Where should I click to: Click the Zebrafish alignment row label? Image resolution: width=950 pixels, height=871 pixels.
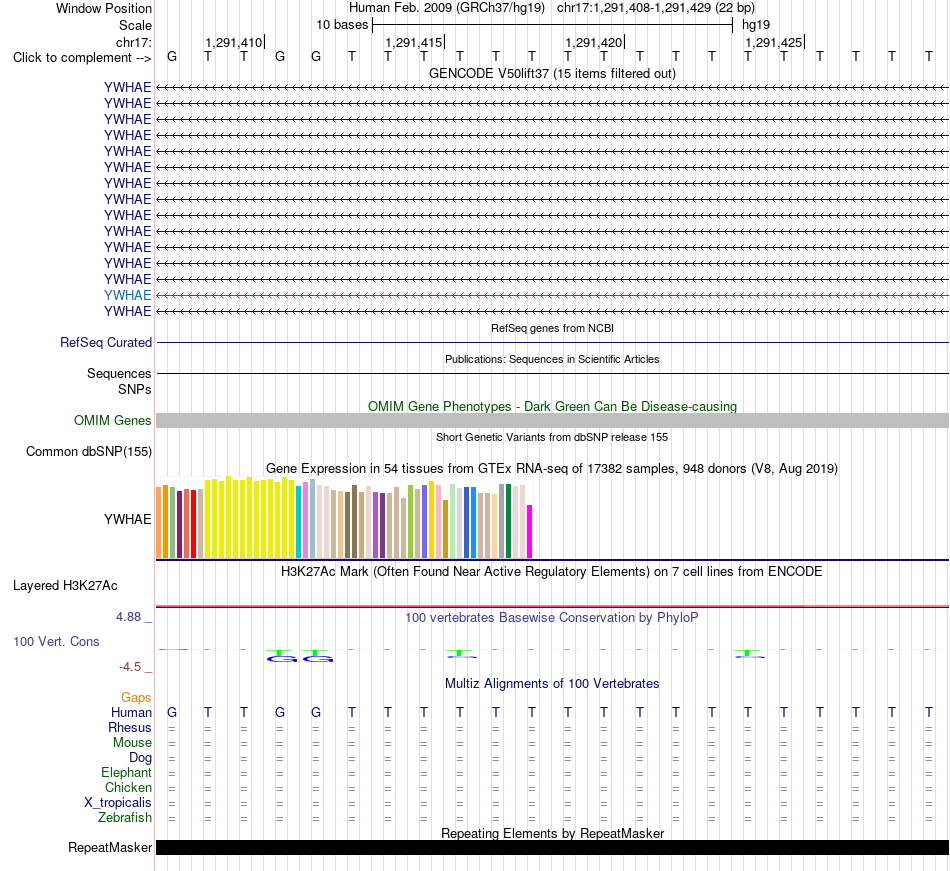point(125,818)
